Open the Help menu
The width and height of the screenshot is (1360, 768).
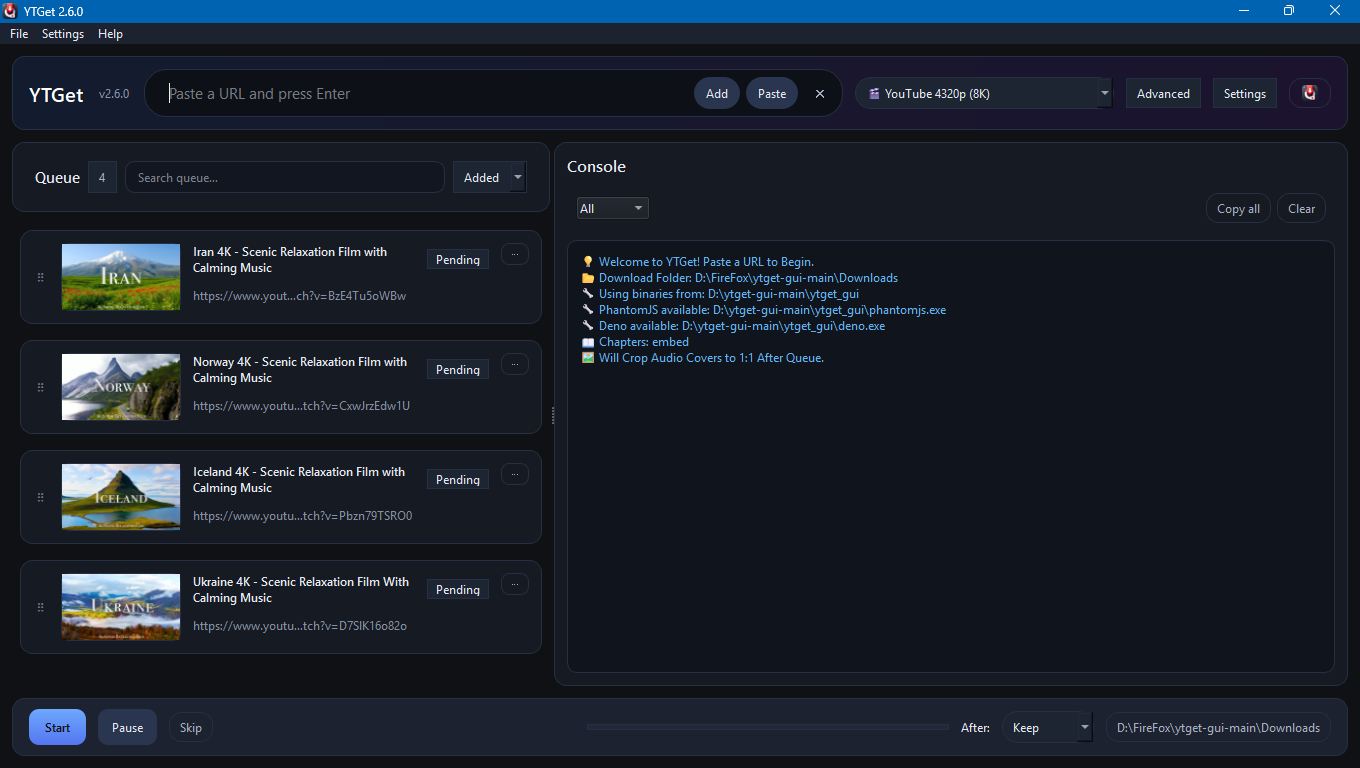(x=110, y=34)
